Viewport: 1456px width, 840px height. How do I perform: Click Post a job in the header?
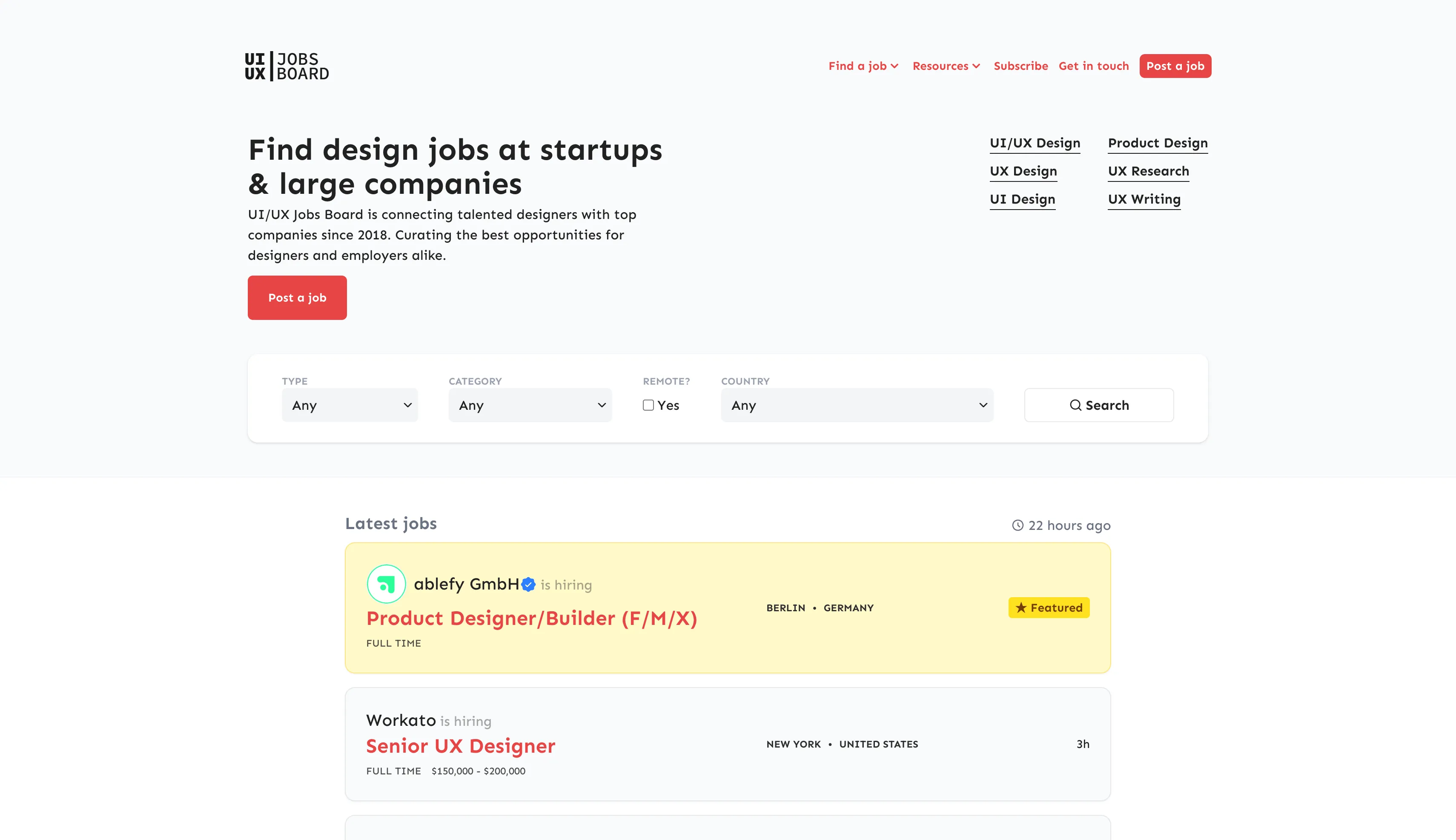coord(1175,66)
